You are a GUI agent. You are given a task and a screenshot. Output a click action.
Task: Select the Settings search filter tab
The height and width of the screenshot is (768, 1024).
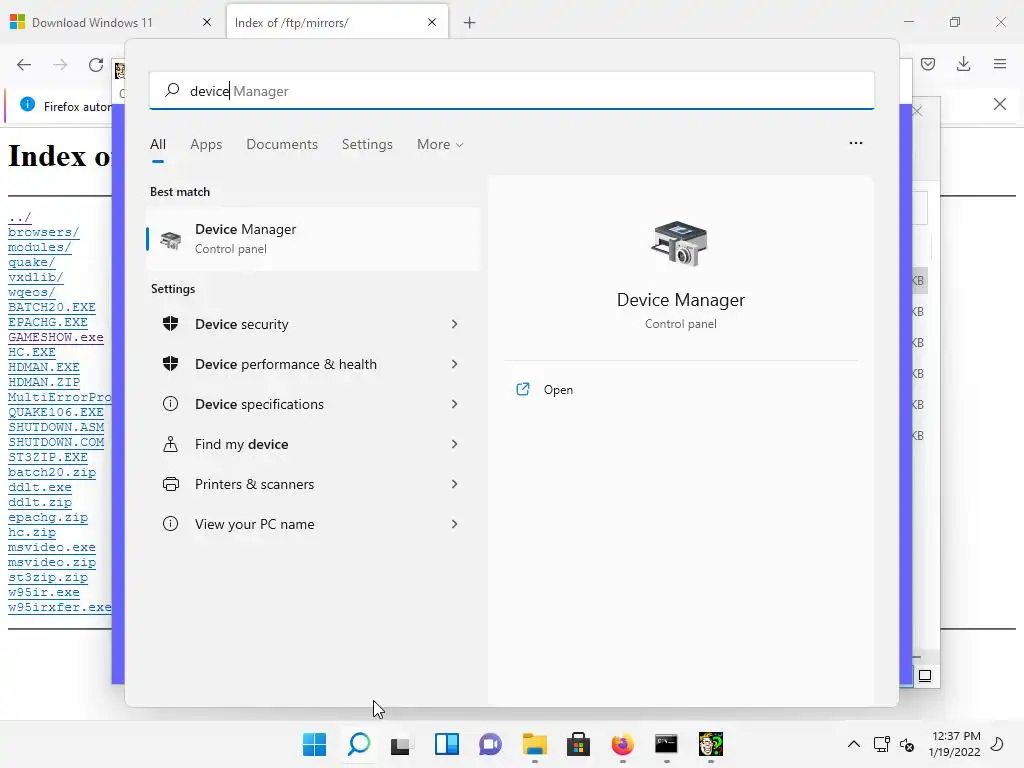click(367, 144)
